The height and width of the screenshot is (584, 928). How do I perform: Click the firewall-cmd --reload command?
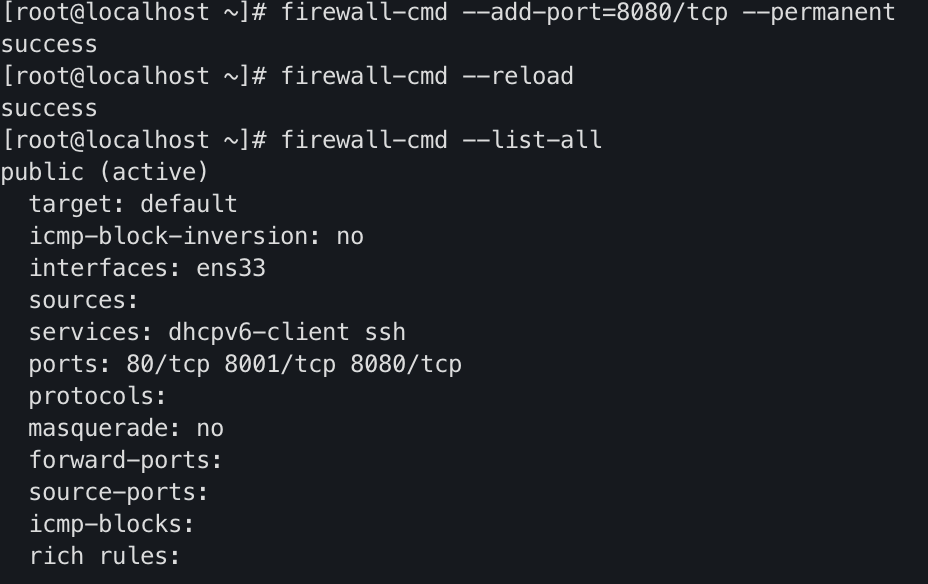pos(427,77)
